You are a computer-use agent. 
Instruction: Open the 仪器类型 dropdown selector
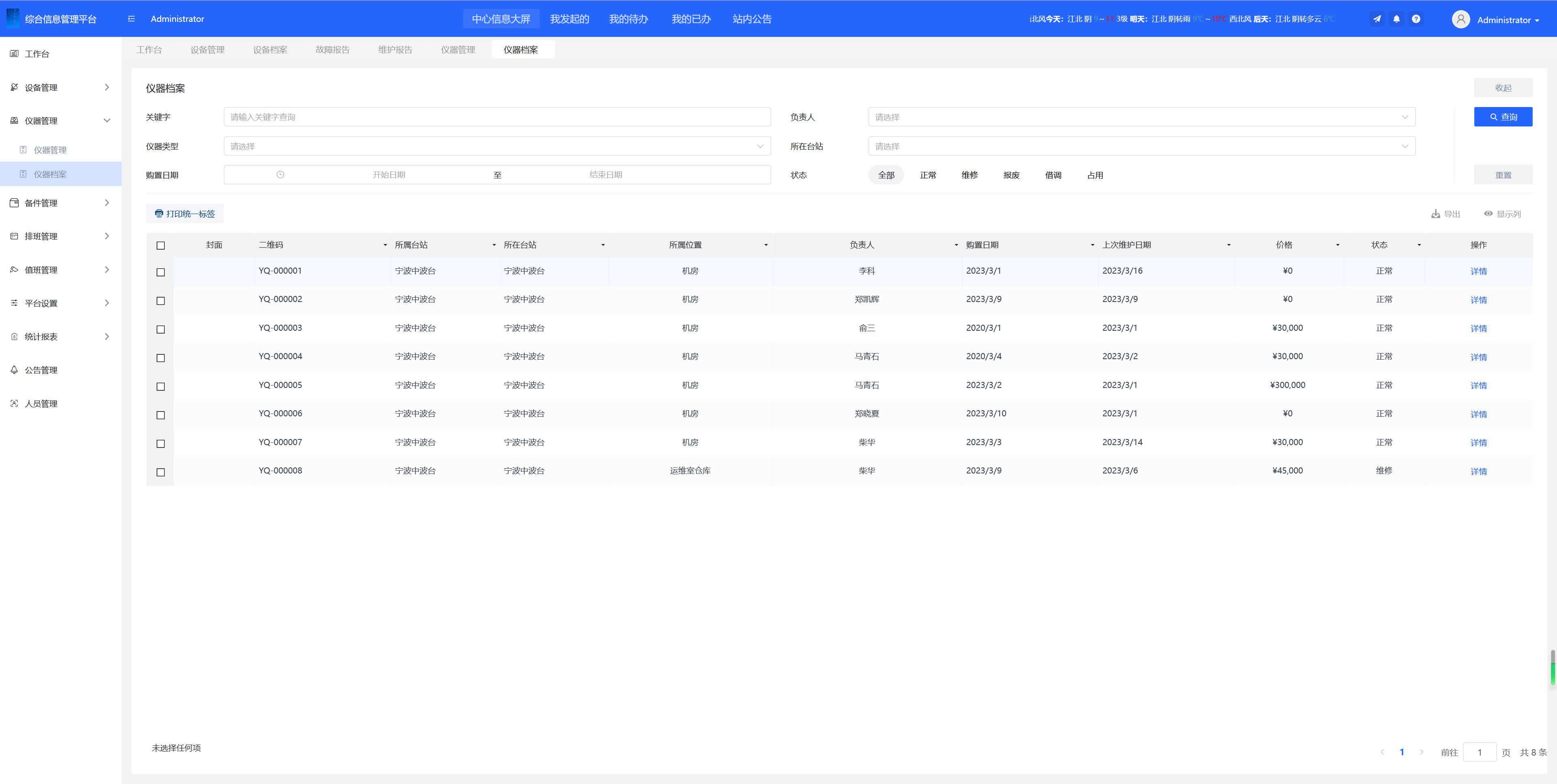coord(497,146)
